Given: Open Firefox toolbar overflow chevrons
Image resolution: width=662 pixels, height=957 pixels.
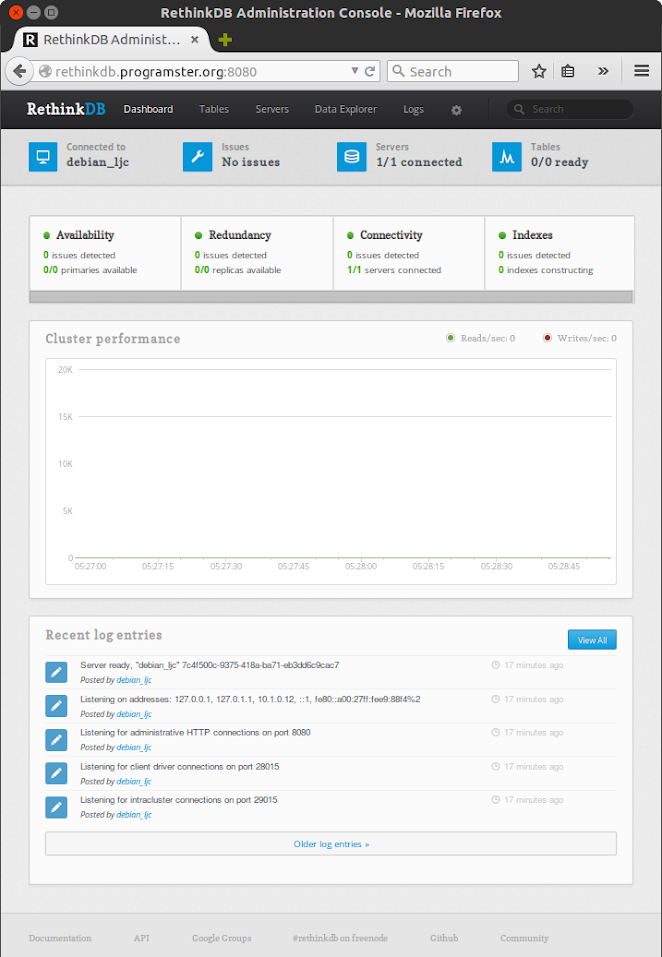Looking at the screenshot, I should (603, 71).
